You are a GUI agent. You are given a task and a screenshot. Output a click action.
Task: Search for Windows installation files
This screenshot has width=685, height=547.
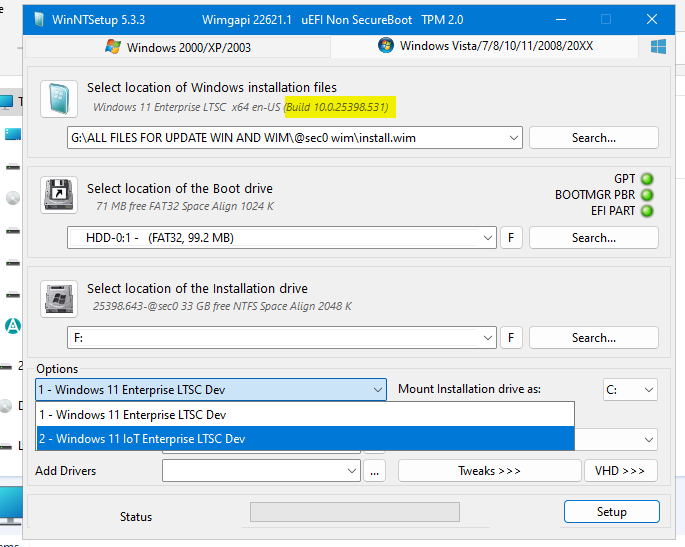point(594,138)
